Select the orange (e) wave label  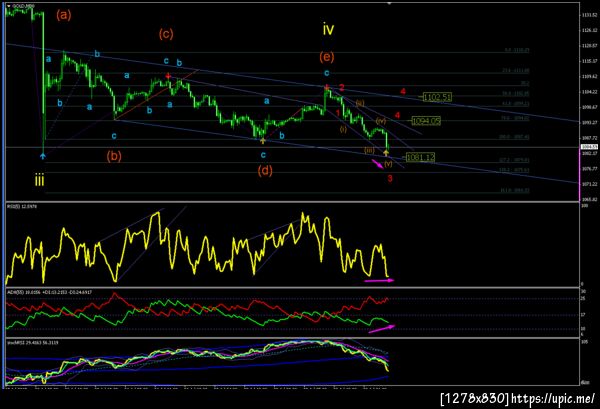click(x=327, y=57)
